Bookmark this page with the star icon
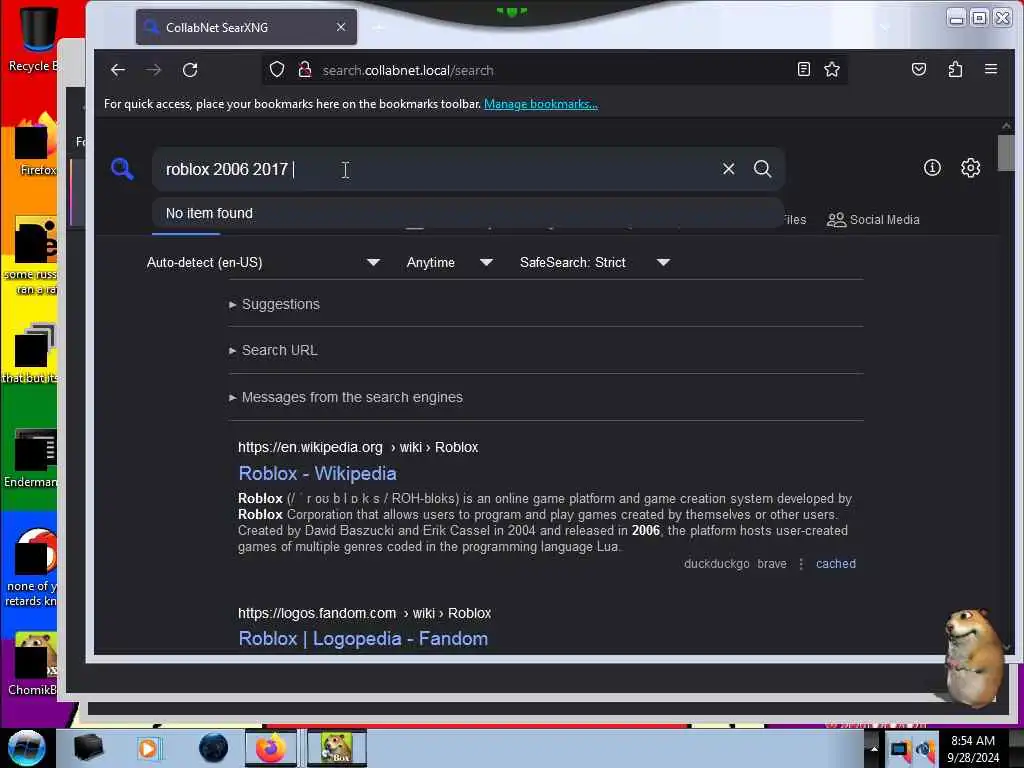Image resolution: width=1024 pixels, height=768 pixels. coord(831,69)
